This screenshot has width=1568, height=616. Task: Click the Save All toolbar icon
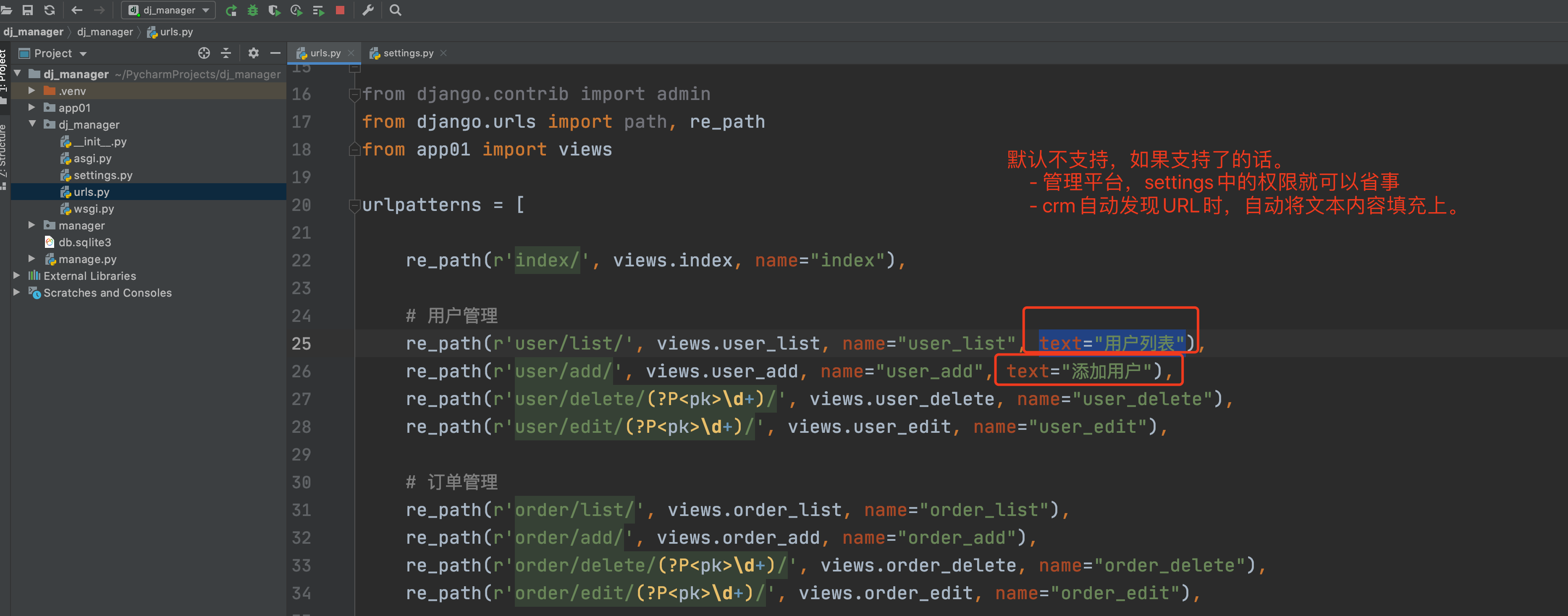coord(27,10)
